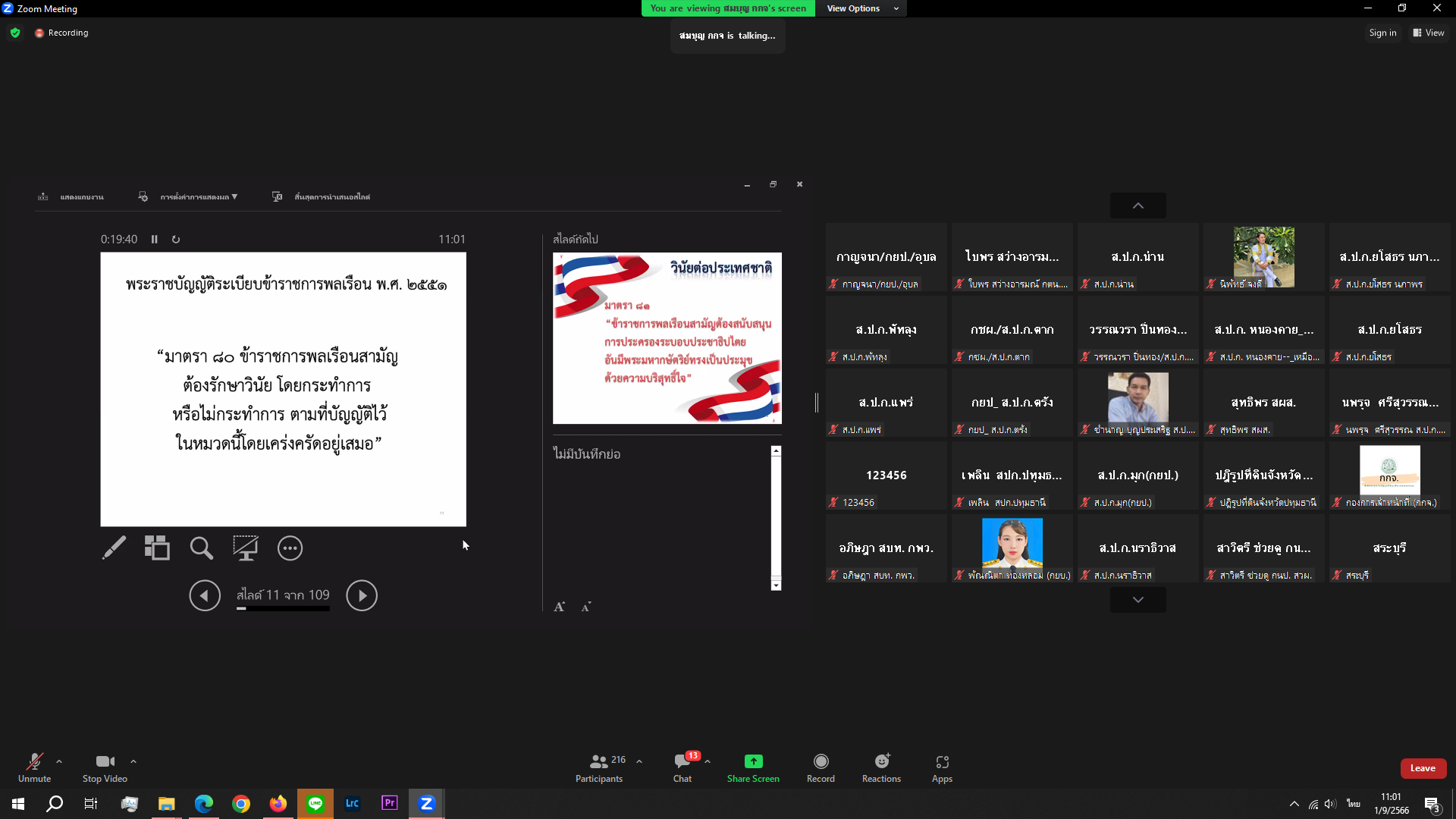Click the notes scrollbar down arrow
Viewport: 1456px width, 819px height.
(776, 585)
